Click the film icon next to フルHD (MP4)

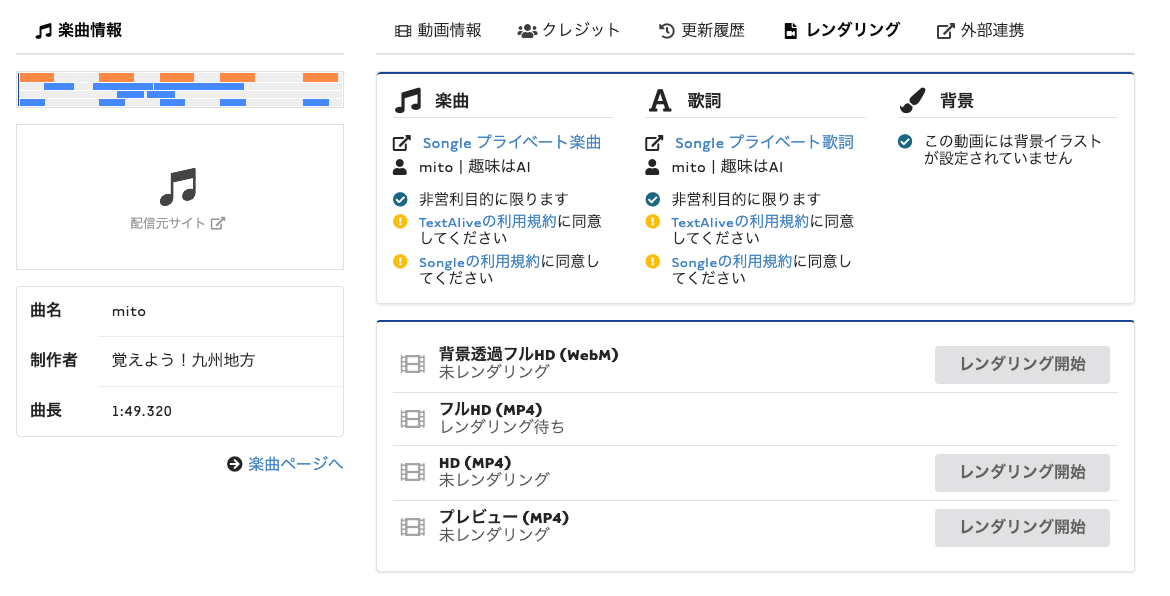(x=412, y=418)
